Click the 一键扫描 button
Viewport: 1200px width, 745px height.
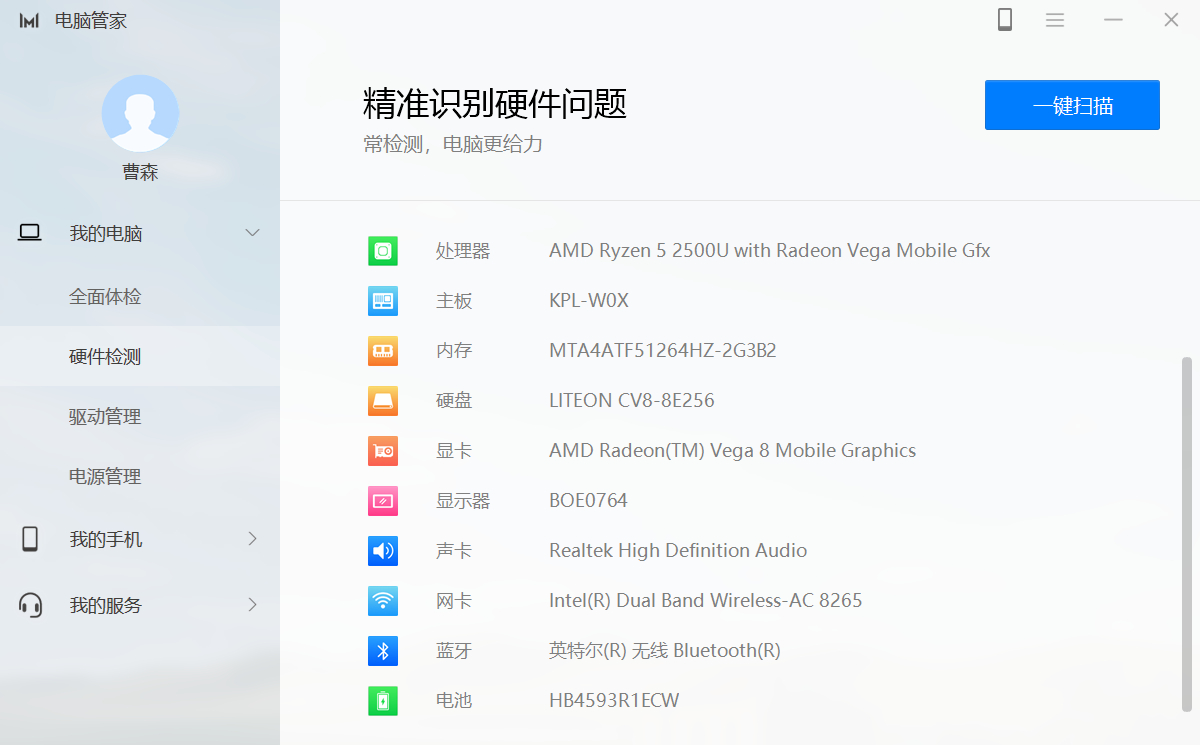tap(1072, 105)
